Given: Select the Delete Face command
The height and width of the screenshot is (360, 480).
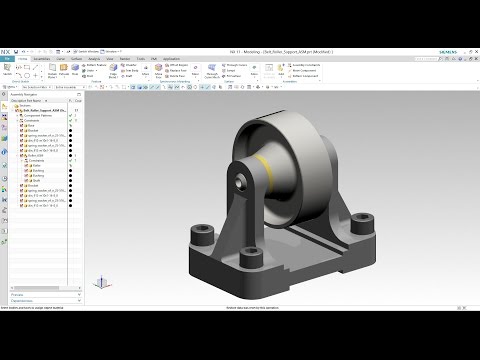Looking at the screenshot, I should point(175,76).
